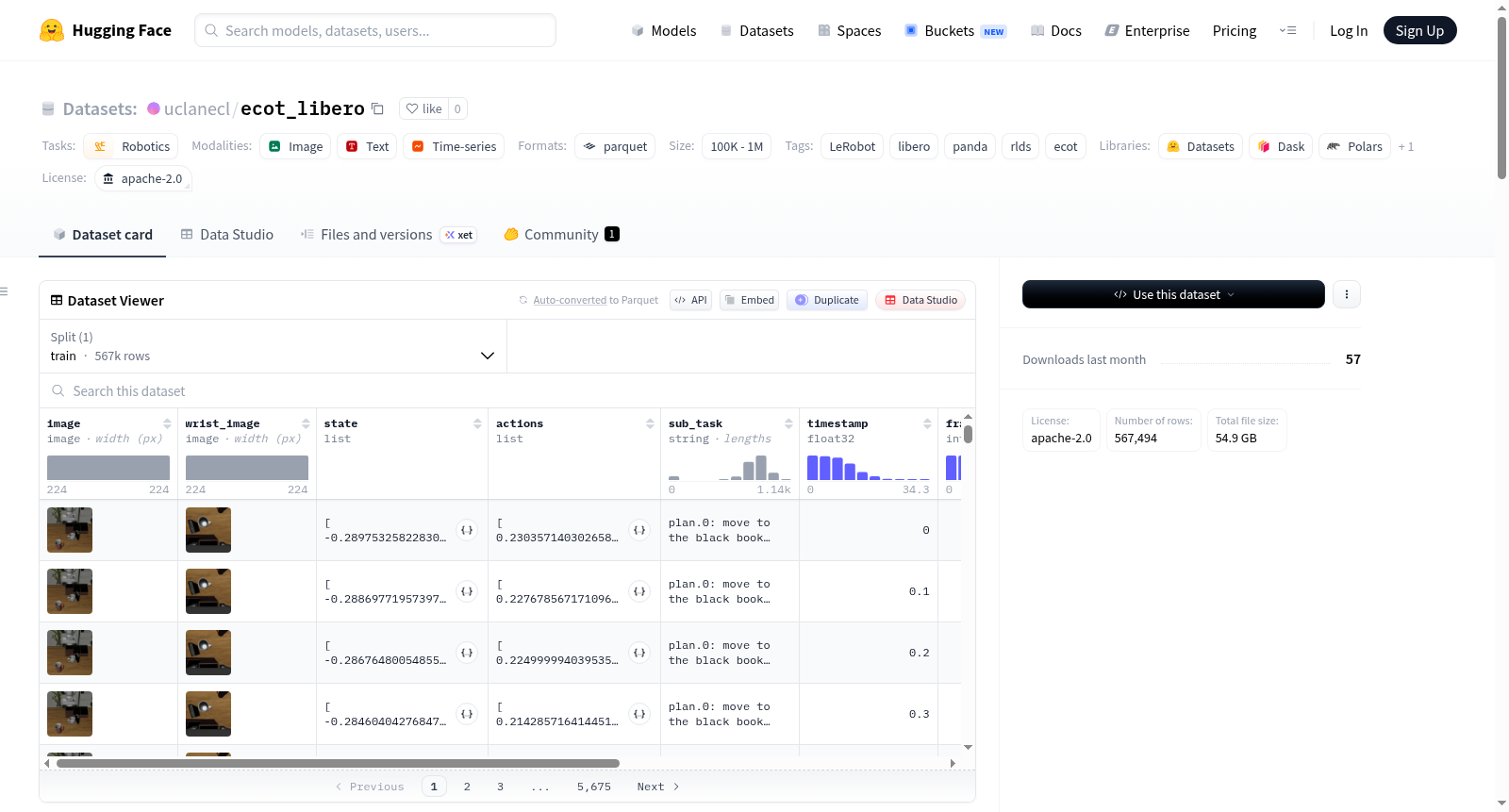Open first row image thumbnail

pyautogui.click(x=70, y=530)
